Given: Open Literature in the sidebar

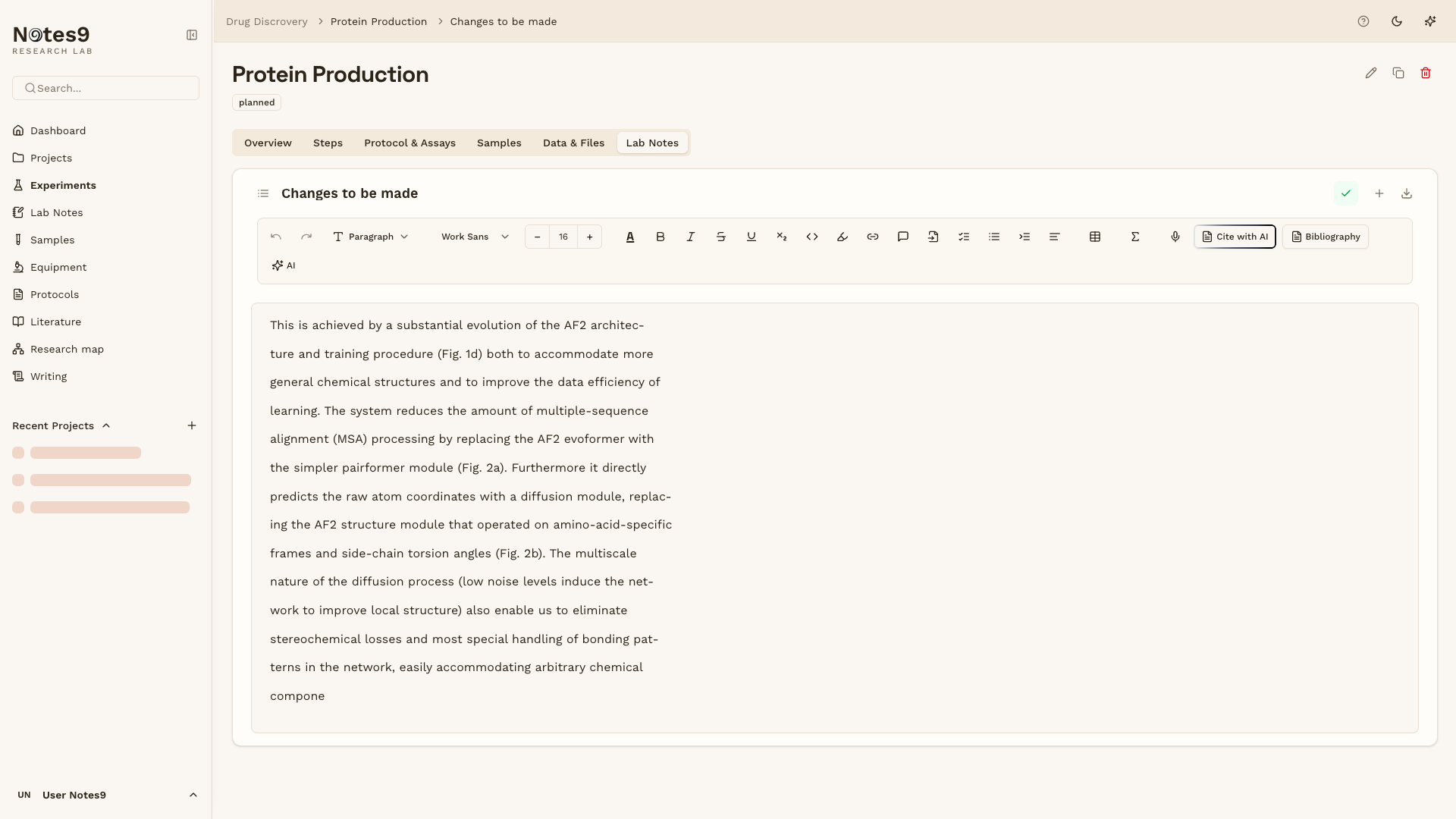Looking at the screenshot, I should click(x=55, y=322).
